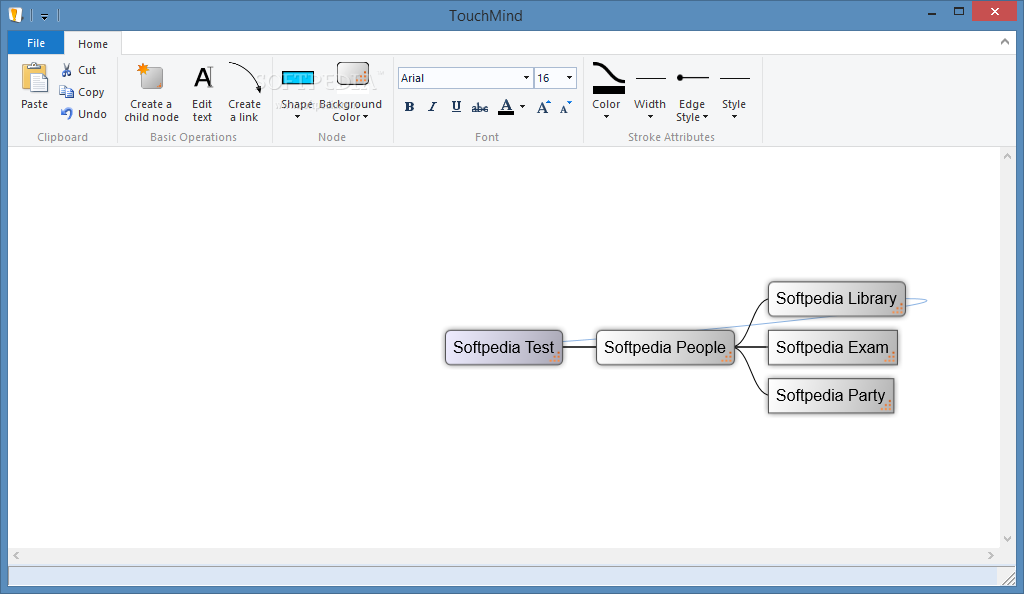
Task: Undo the last action
Action: (x=84, y=114)
